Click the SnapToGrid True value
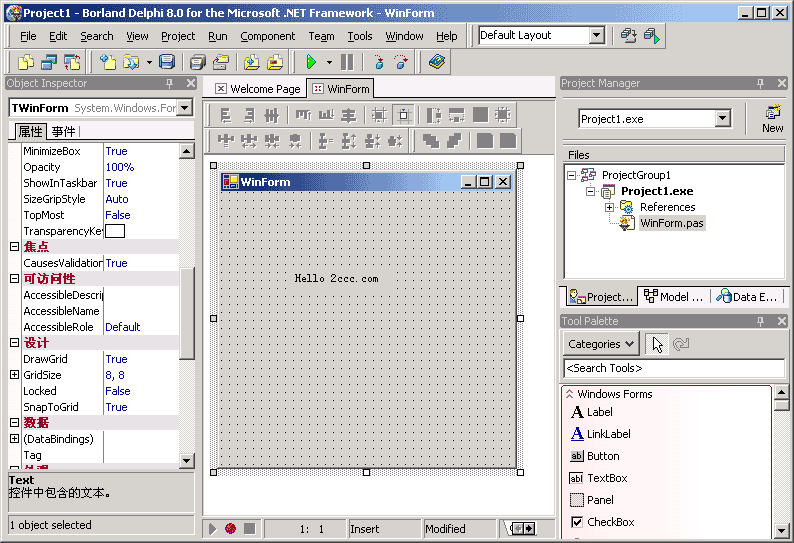Screen dimensions: 794x543 (116, 407)
